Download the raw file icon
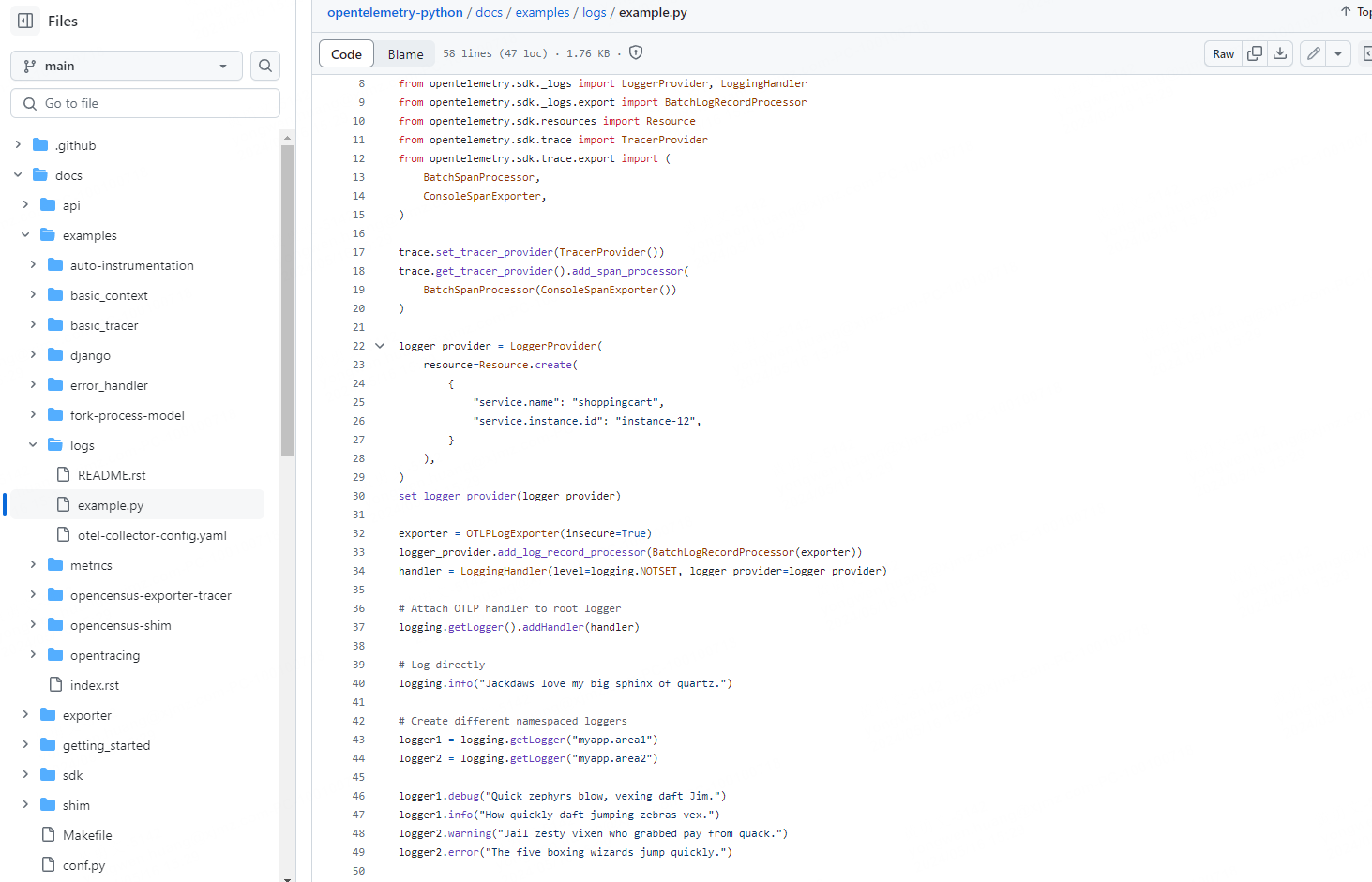The image size is (1372, 882). [1280, 53]
